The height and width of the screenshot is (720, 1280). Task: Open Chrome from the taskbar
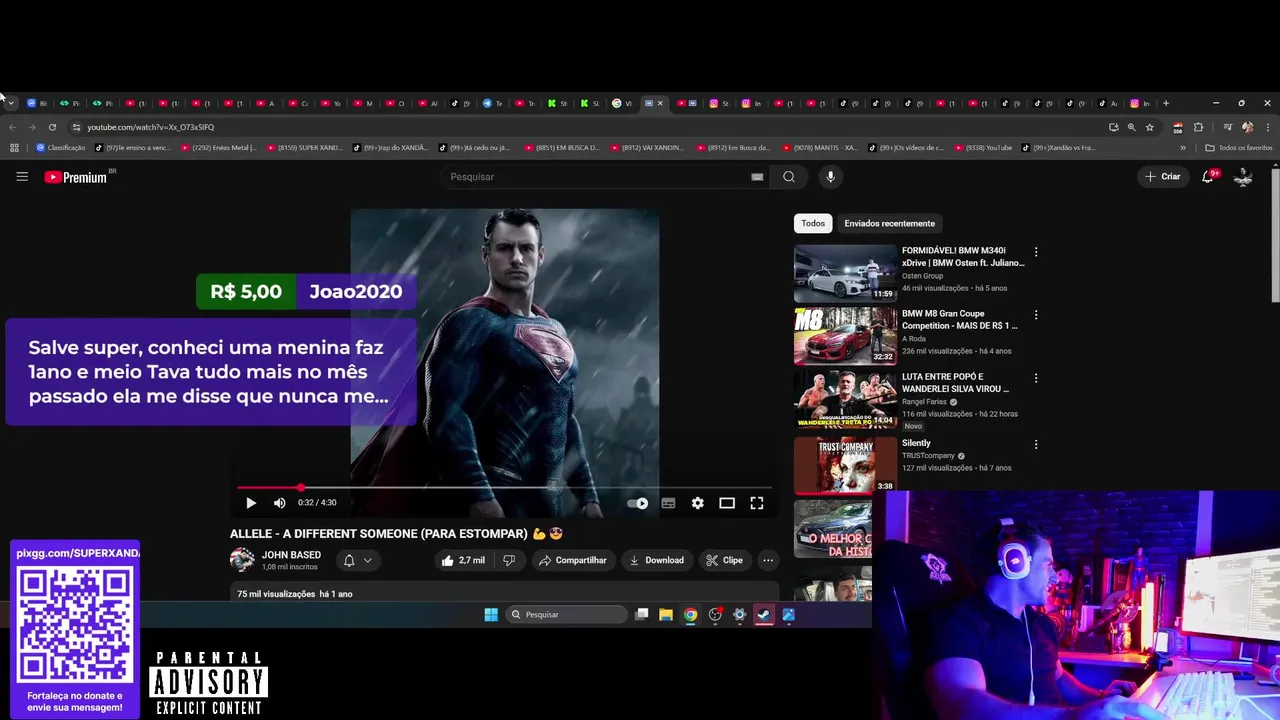(x=690, y=615)
